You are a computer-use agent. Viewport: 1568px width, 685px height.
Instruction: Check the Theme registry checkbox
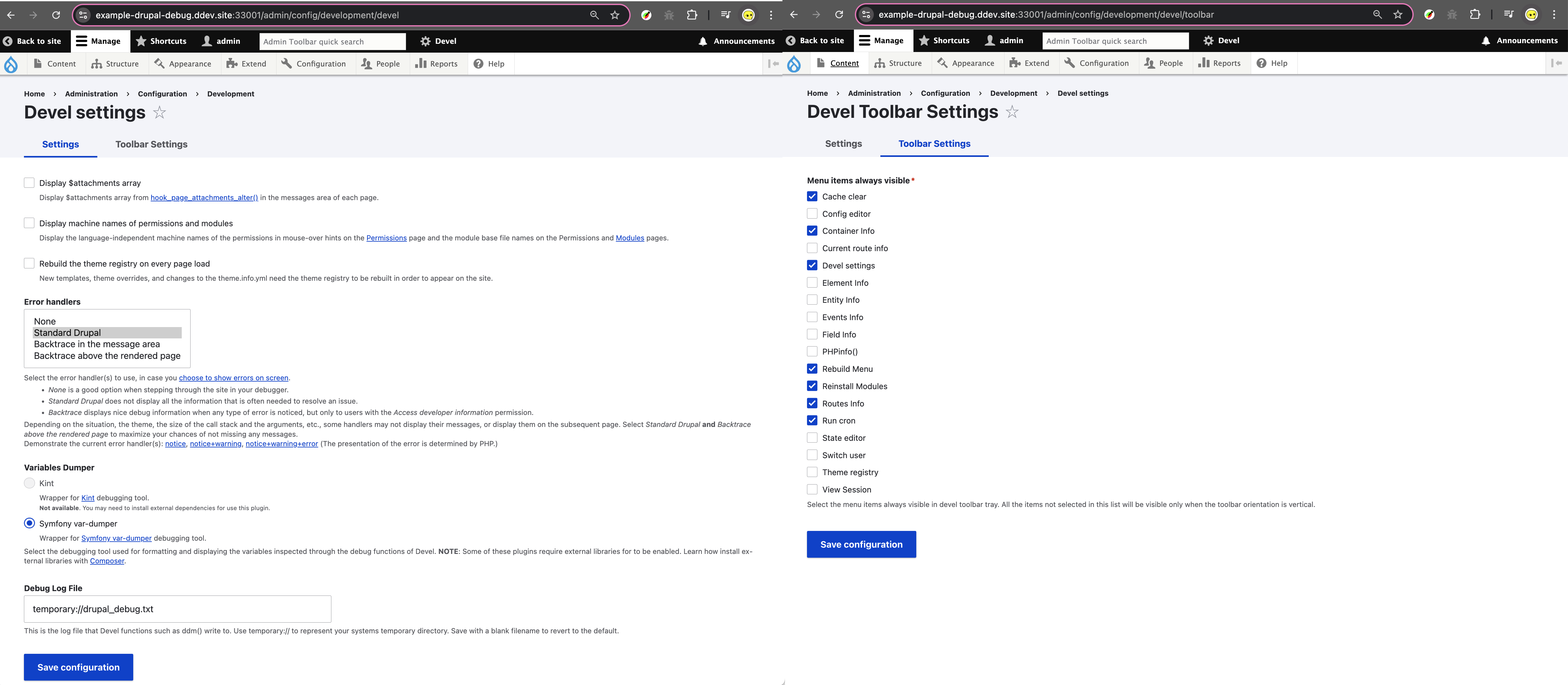[812, 473]
